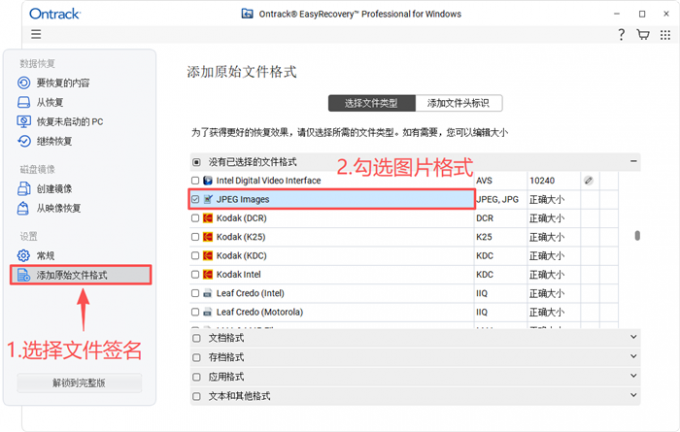Viewport: 680px width, 432px height.
Task: Click the JPEG Images file type icon
Action: 208,199
